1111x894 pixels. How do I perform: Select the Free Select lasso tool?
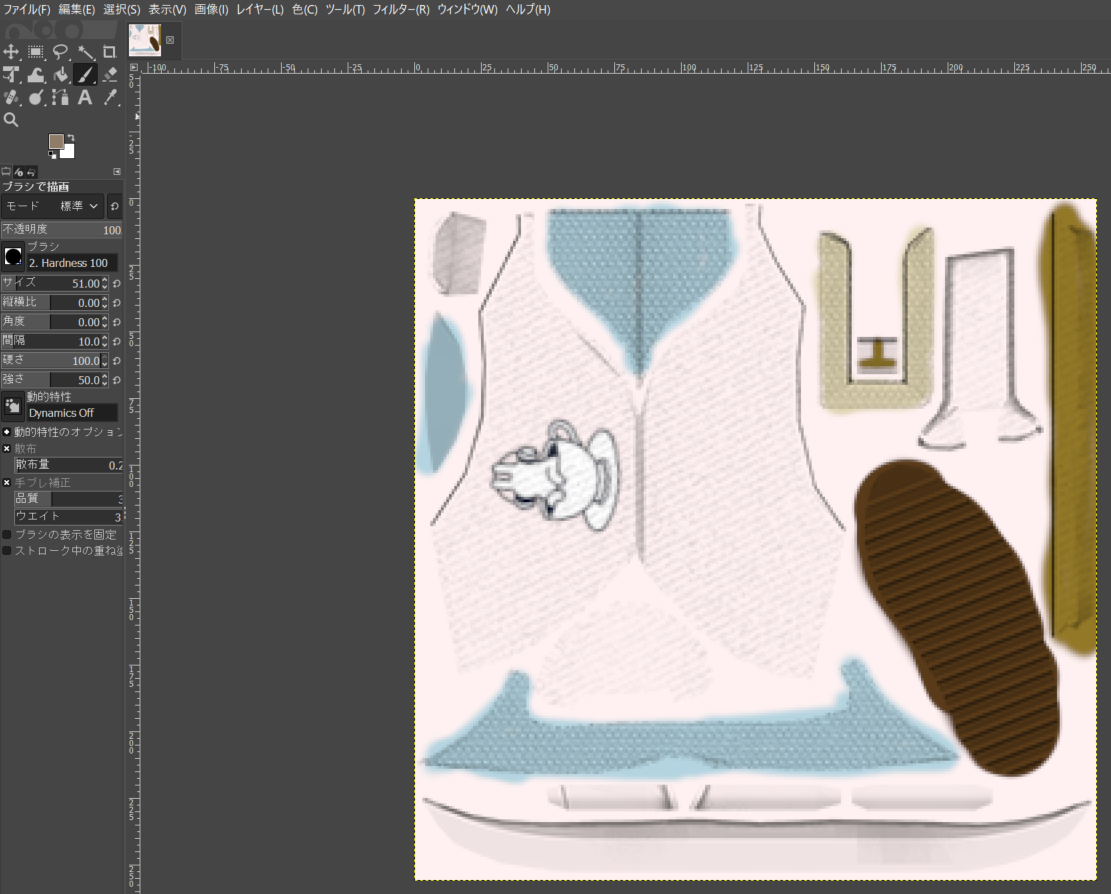61,51
